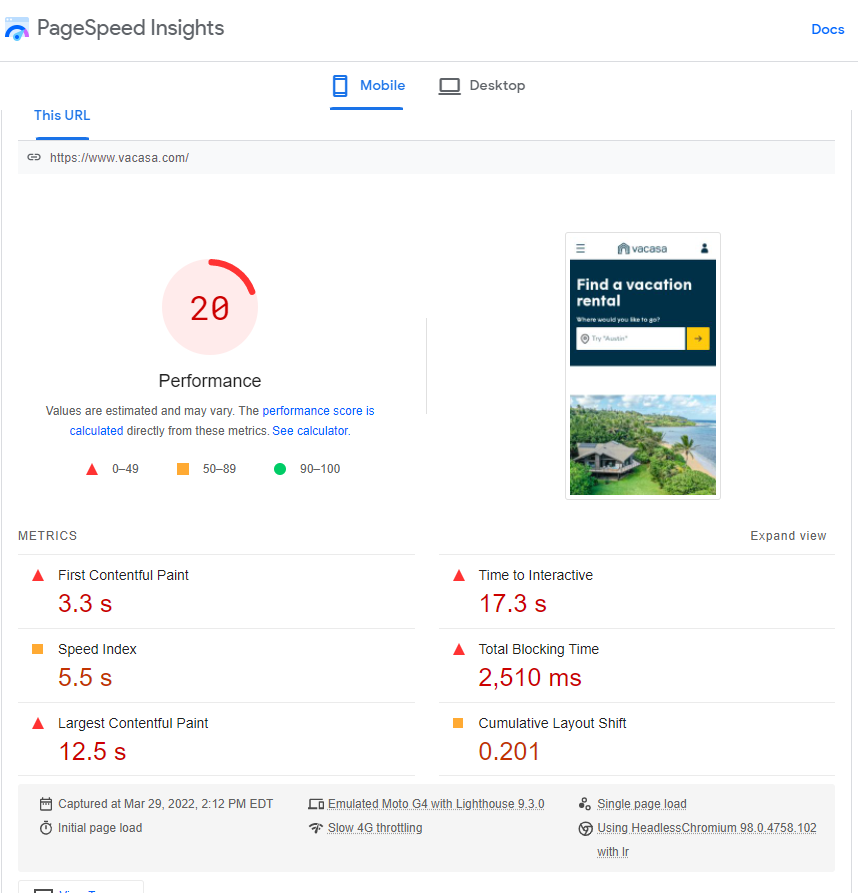Click the stopwatch icon next to Initial page load
Viewport: 858px width, 893px height.
point(46,828)
